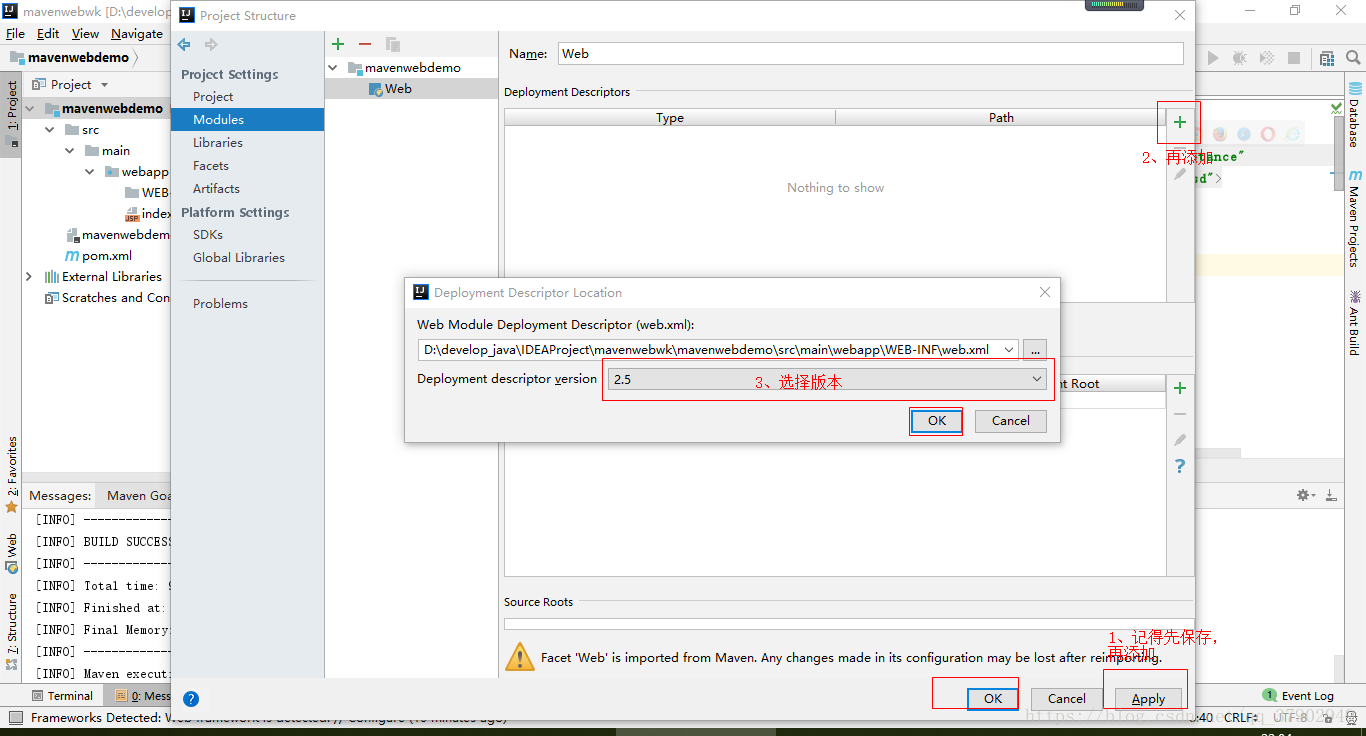
Task: Click the edit pencil under the descriptor plus
Action: pyautogui.click(x=1180, y=174)
